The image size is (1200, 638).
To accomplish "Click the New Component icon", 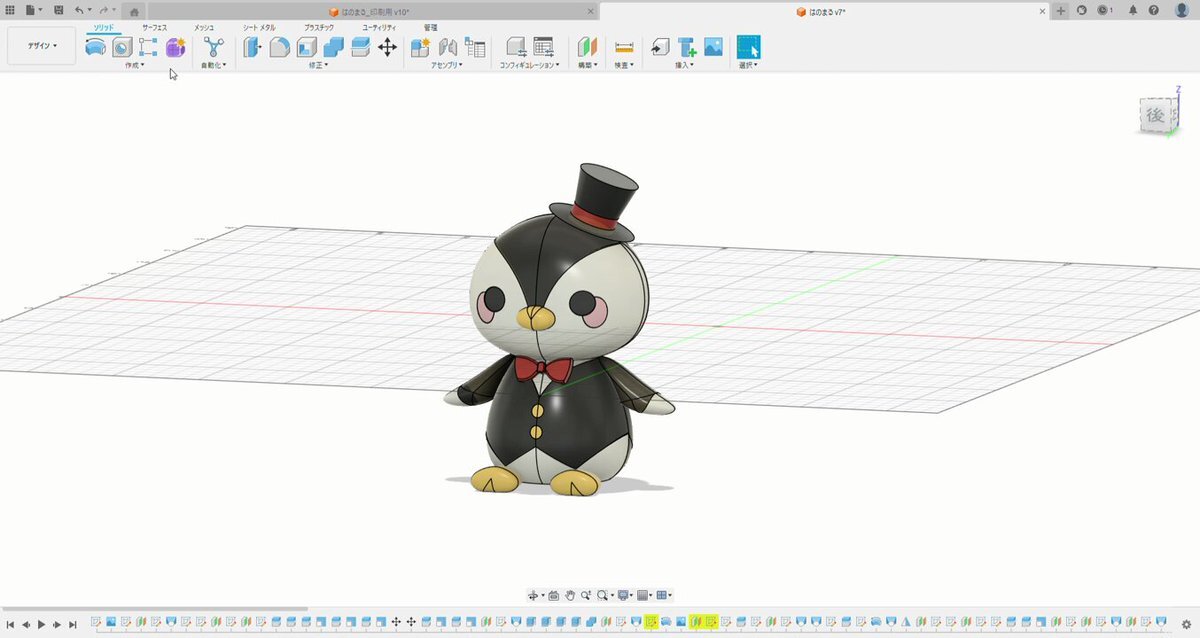I will [421, 47].
